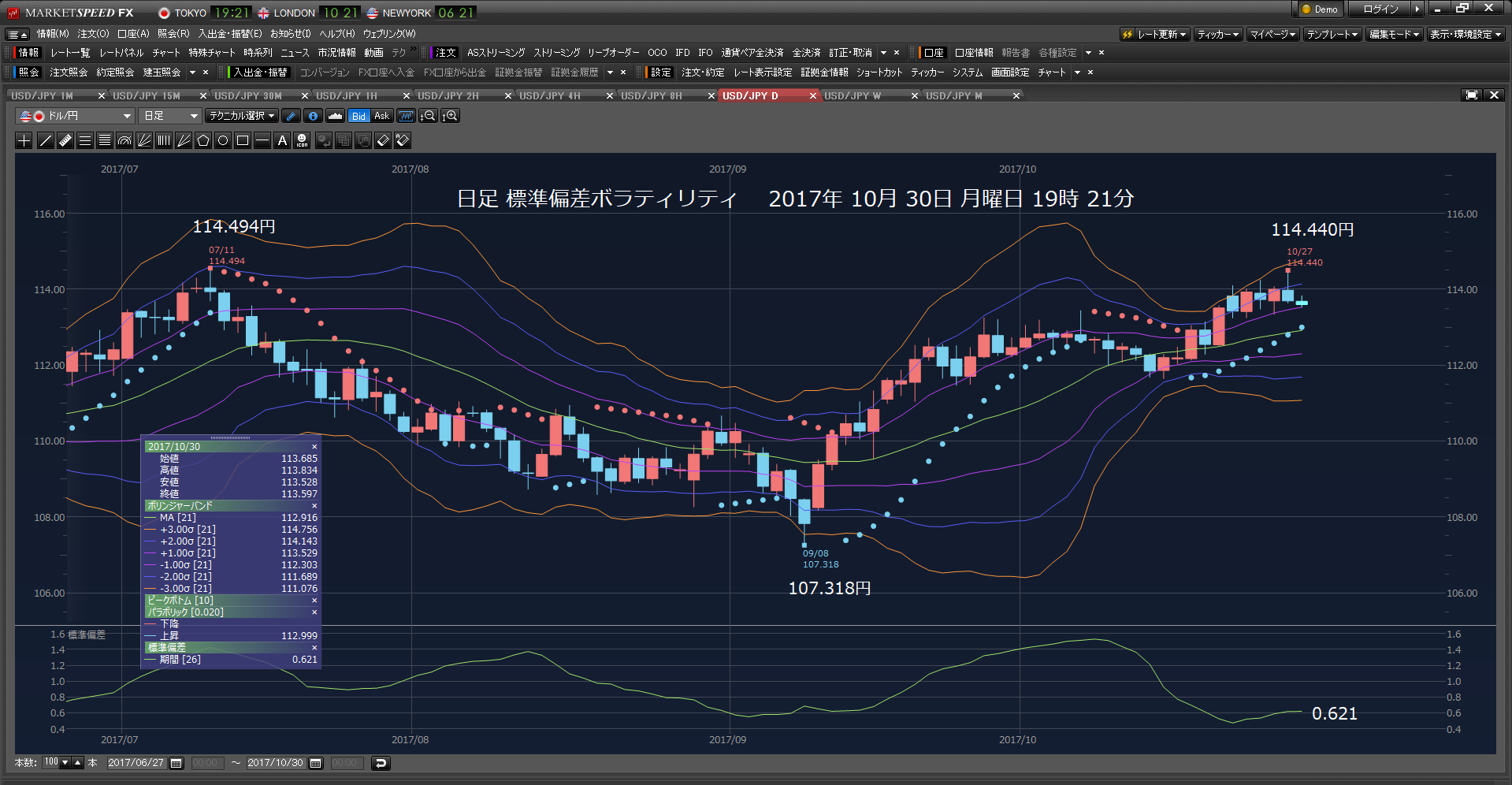The image size is (1512, 785).
Task: Click the ASストリーミング order button
Action: coord(496,53)
